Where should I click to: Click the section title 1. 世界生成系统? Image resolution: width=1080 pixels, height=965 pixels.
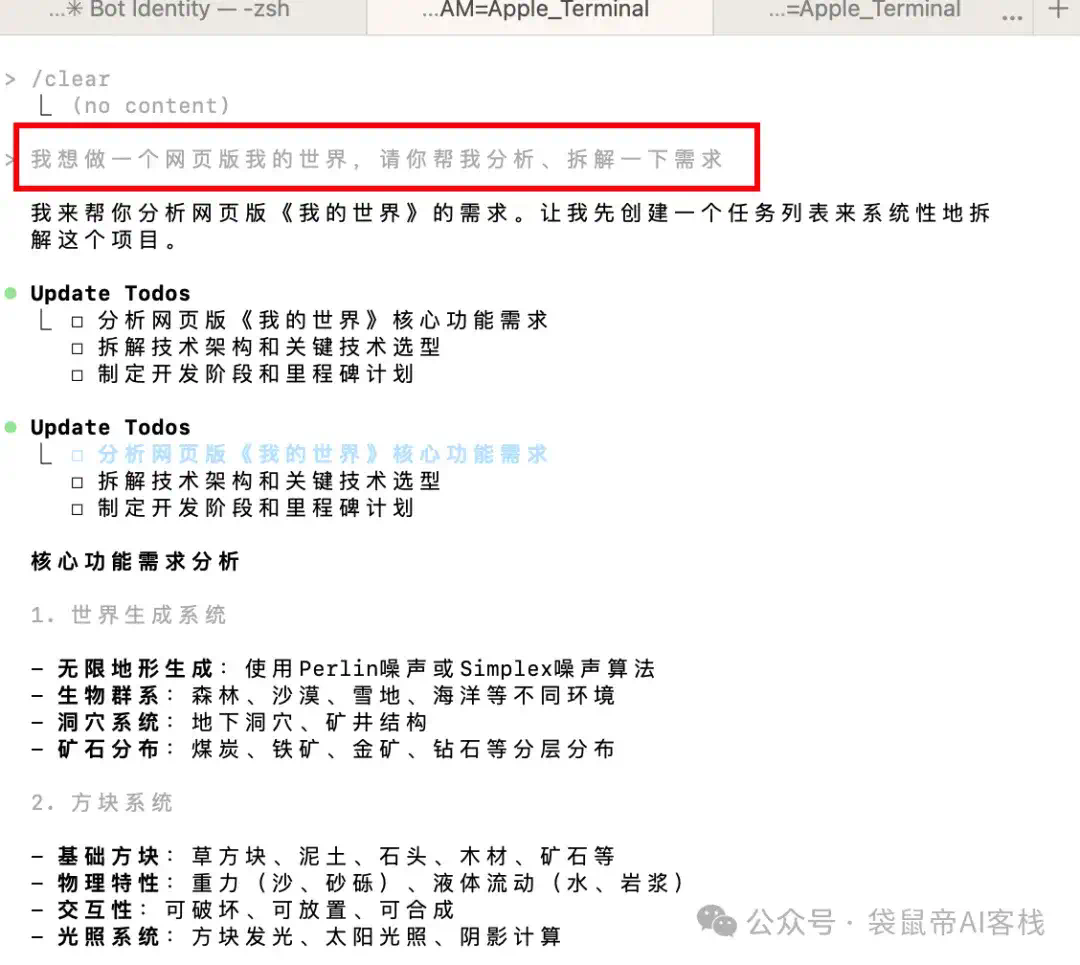coord(128,614)
